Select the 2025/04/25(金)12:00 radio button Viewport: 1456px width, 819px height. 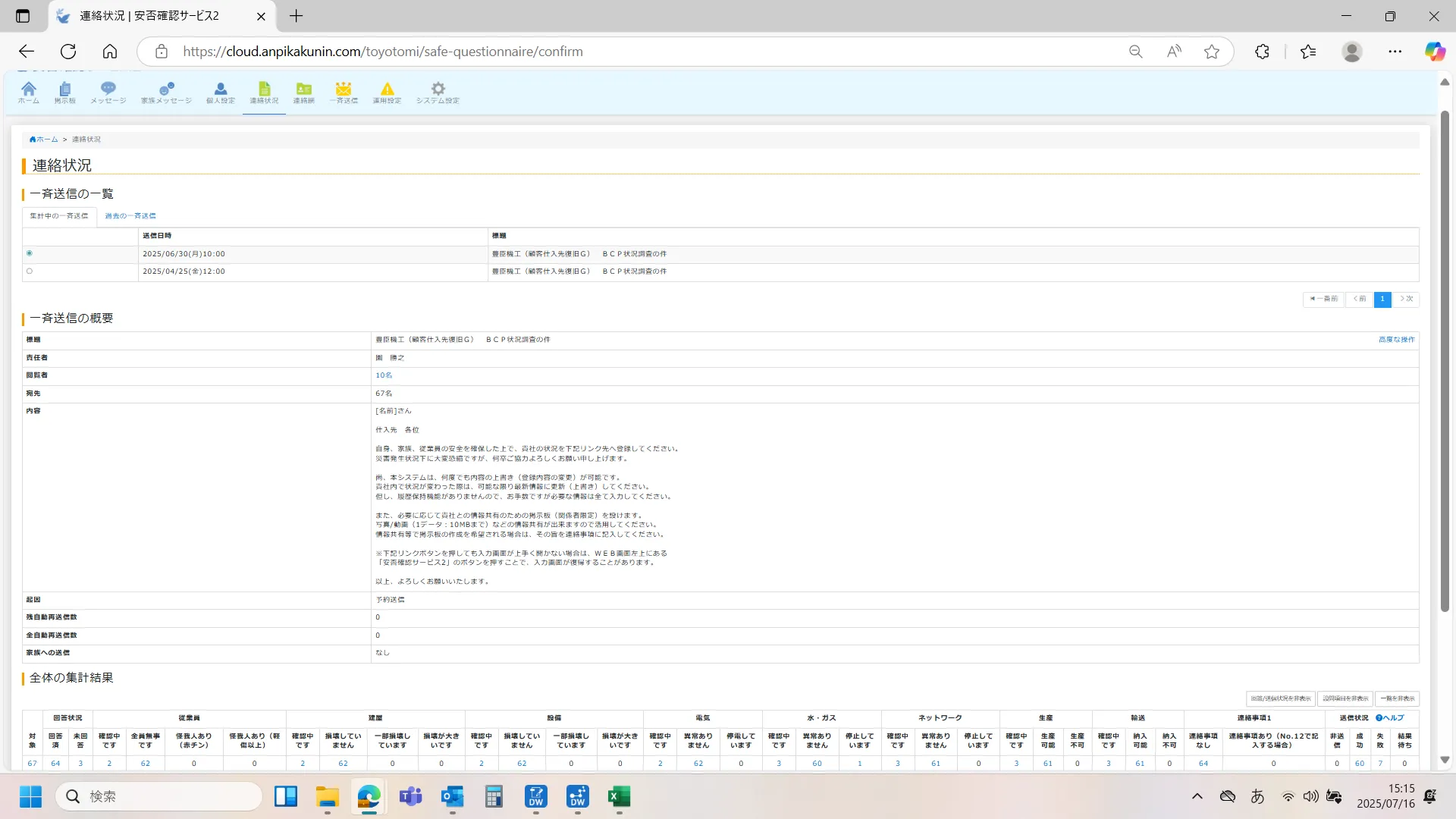pos(30,271)
